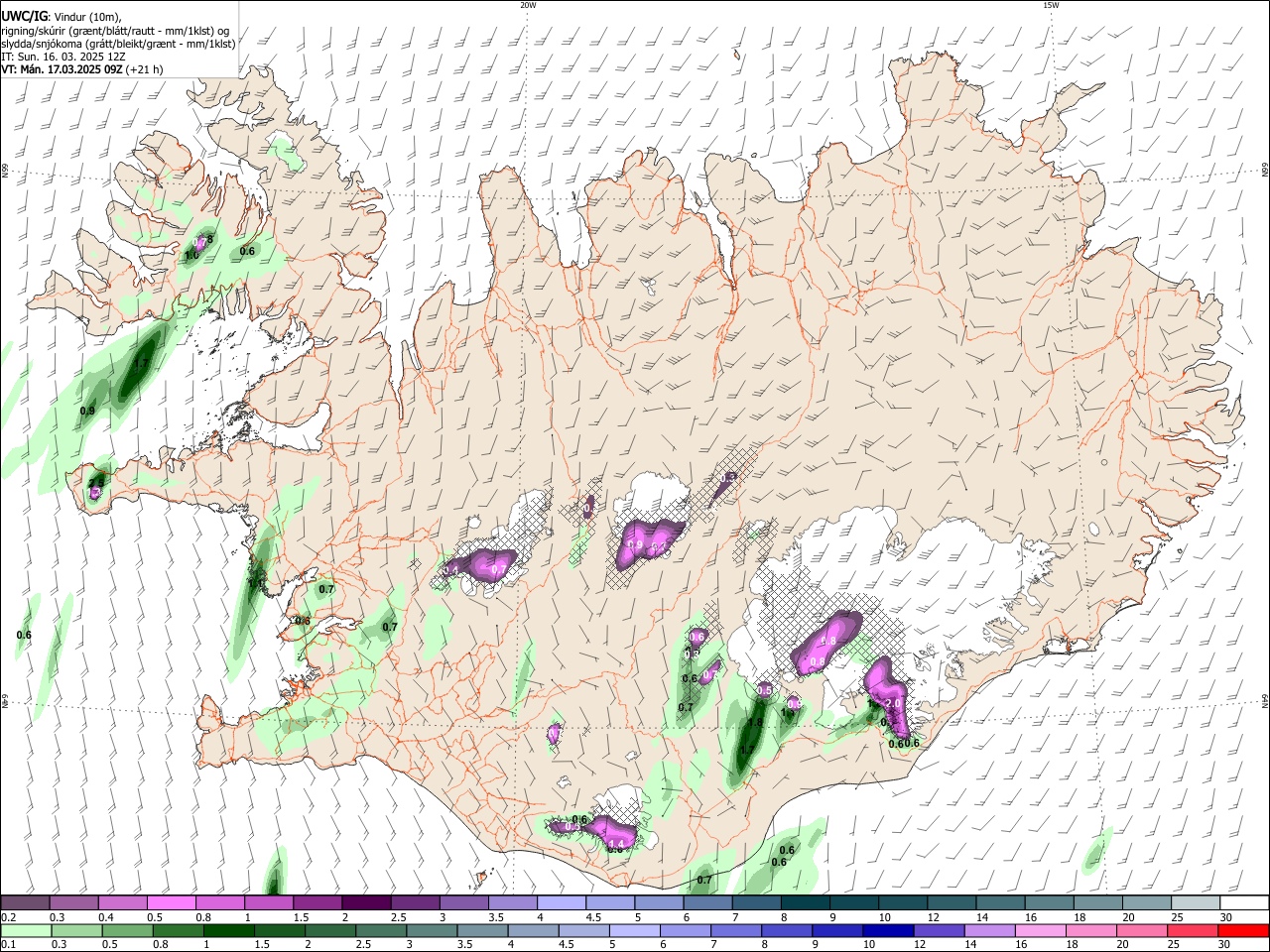Click the 'slydda/snjókoma' legend description line
Viewport: 1270px width, 952px height.
coord(118,44)
